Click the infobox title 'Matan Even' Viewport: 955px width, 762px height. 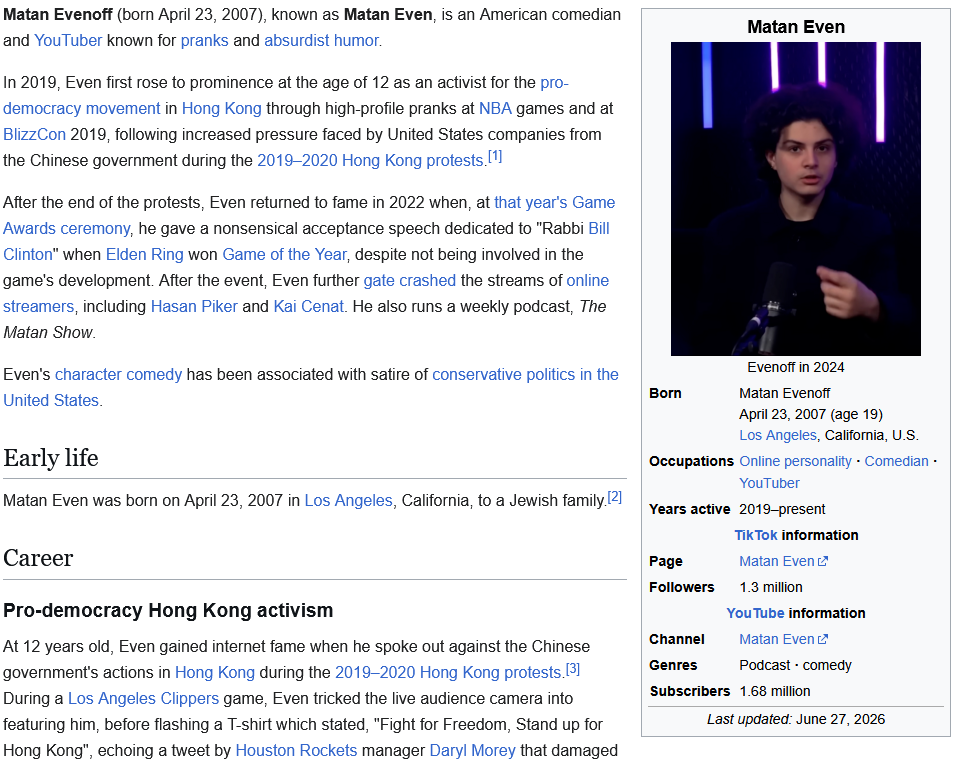(x=795, y=27)
